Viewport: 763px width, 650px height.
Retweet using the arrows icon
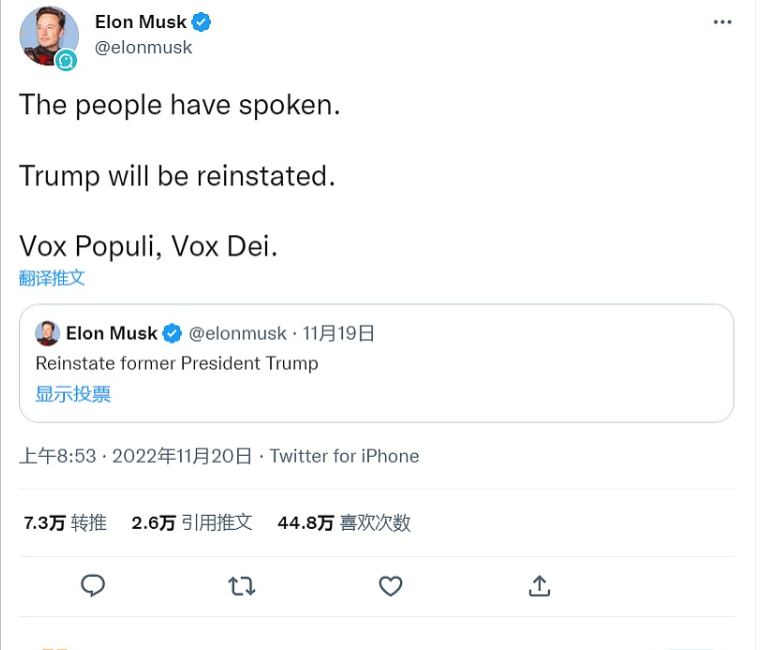click(242, 586)
